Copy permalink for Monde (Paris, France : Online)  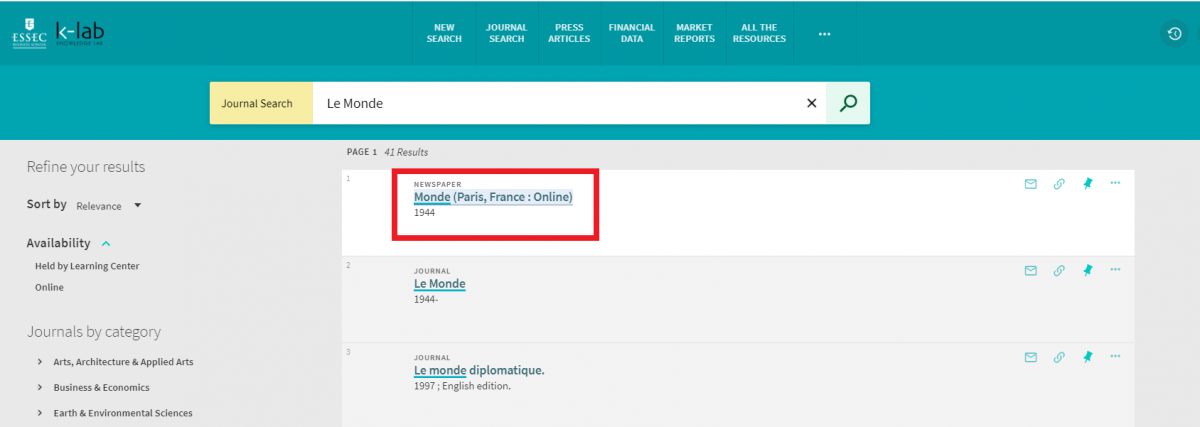pyautogui.click(x=1059, y=184)
